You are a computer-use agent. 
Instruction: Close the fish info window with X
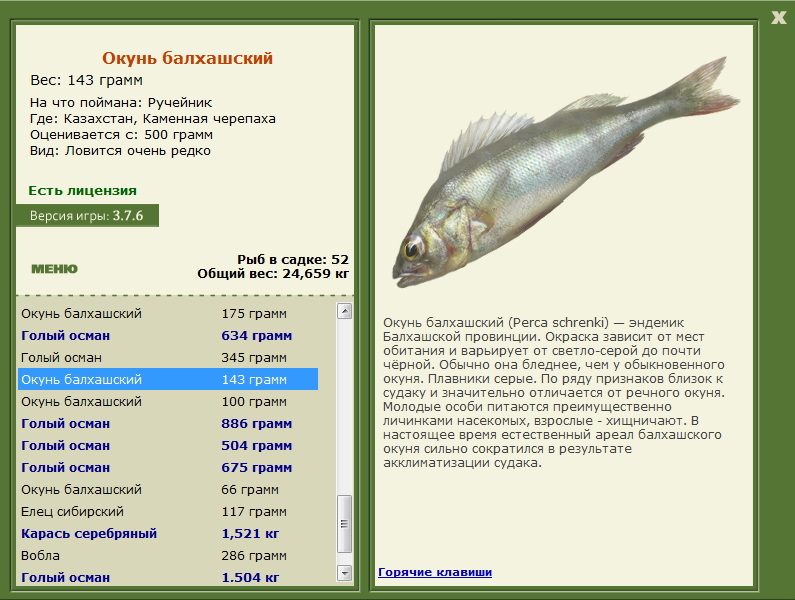pyautogui.click(x=778, y=18)
